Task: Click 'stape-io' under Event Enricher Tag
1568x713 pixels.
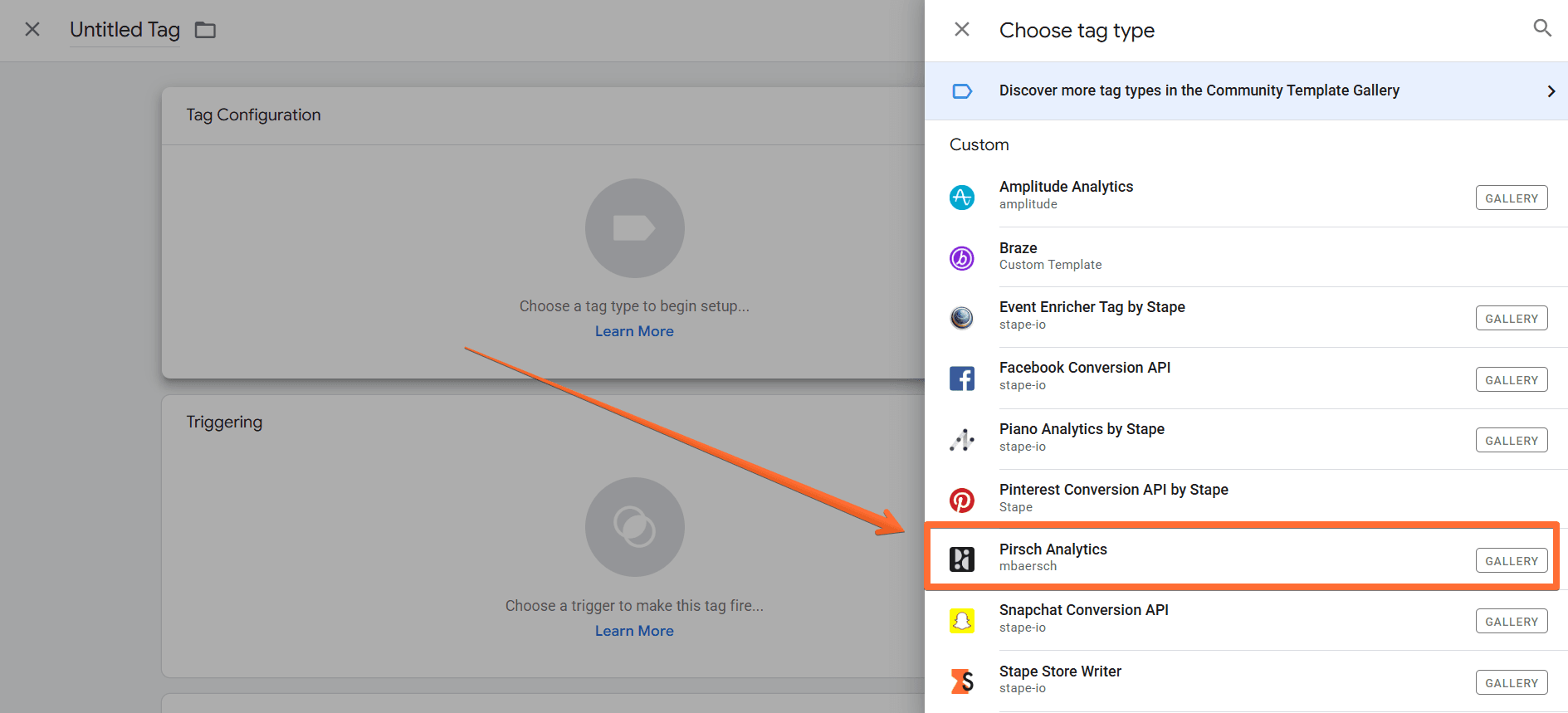Action: (1022, 325)
